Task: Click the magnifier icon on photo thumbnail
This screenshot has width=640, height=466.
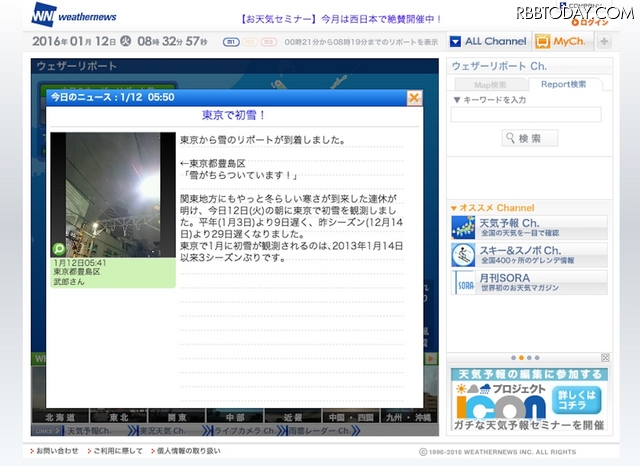Action: coord(58,248)
